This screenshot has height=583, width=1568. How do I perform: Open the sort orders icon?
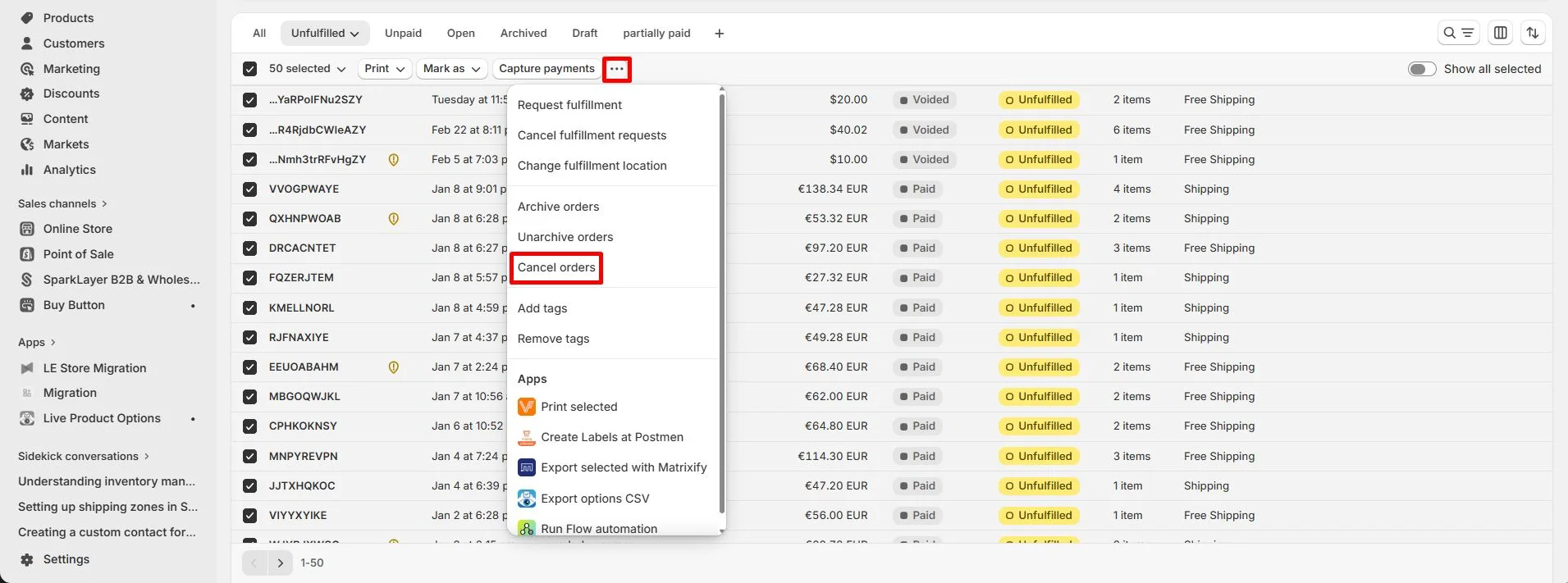click(x=1533, y=33)
